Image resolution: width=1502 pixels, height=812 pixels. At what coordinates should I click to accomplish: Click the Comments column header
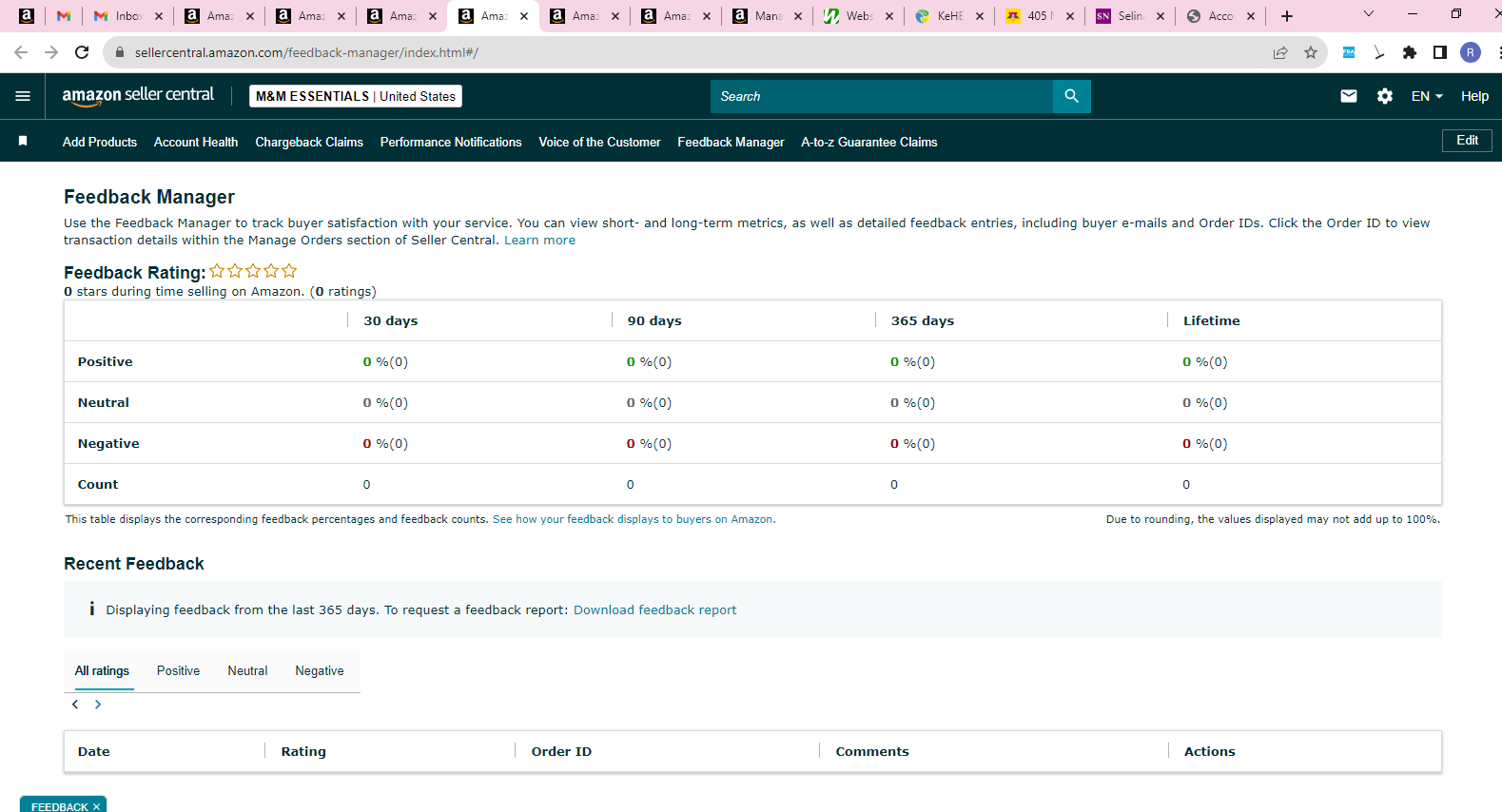[872, 751]
